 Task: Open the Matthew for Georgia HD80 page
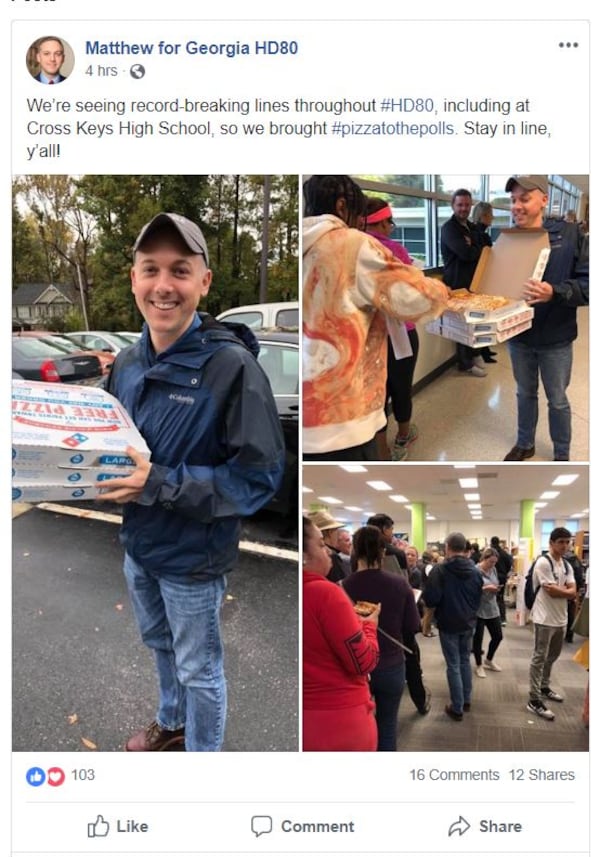(x=191, y=48)
